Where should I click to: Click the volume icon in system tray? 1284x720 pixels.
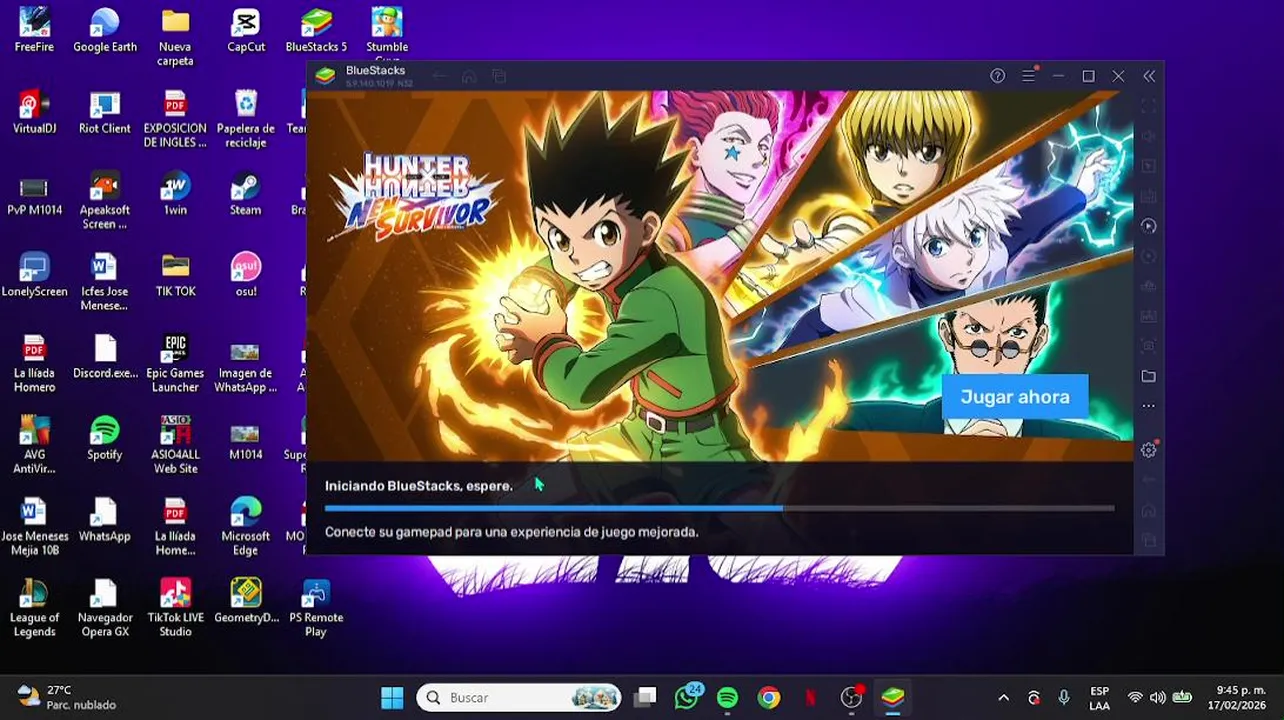click(x=1158, y=698)
